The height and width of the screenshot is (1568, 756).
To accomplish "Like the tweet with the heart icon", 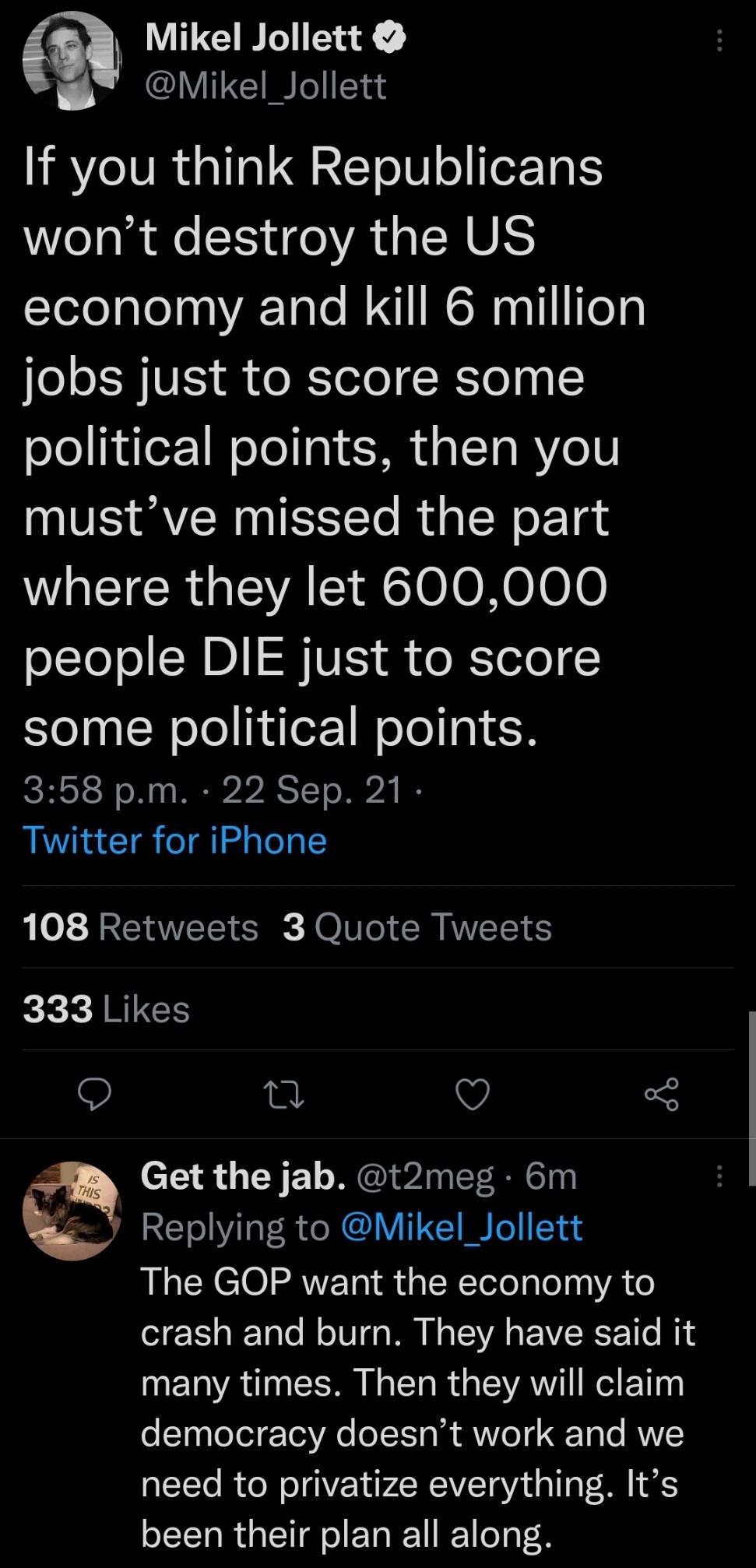I will coord(472,1095).
